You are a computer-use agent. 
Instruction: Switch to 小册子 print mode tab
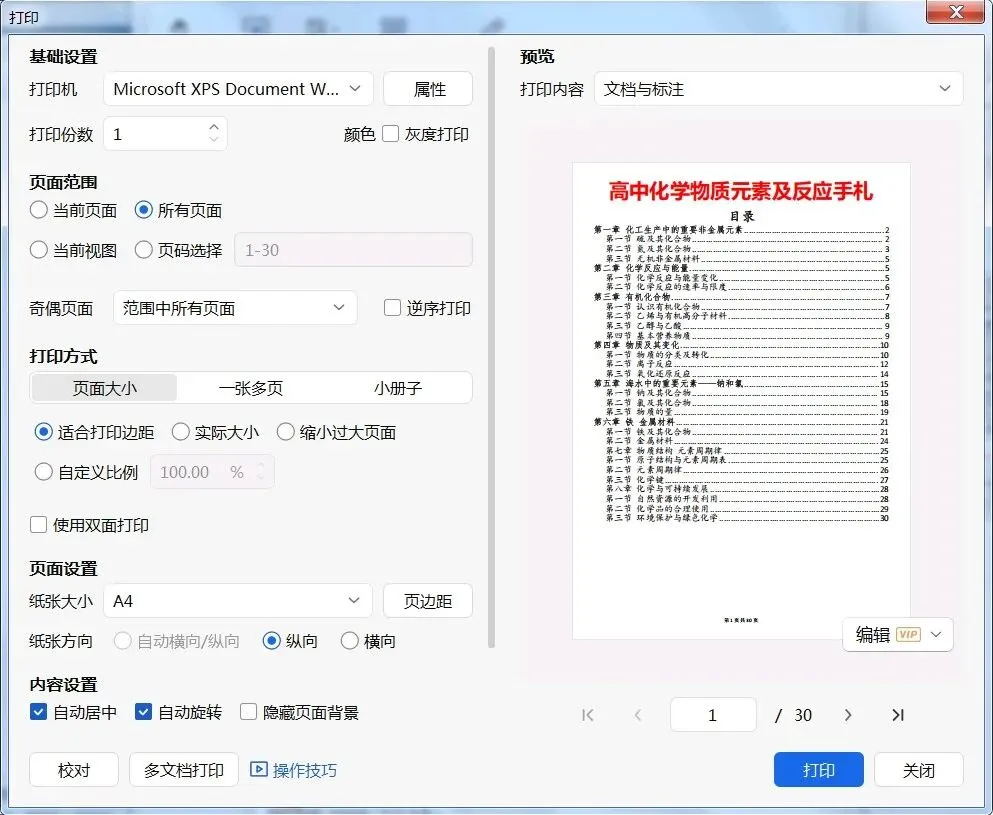tap(398, 388)
